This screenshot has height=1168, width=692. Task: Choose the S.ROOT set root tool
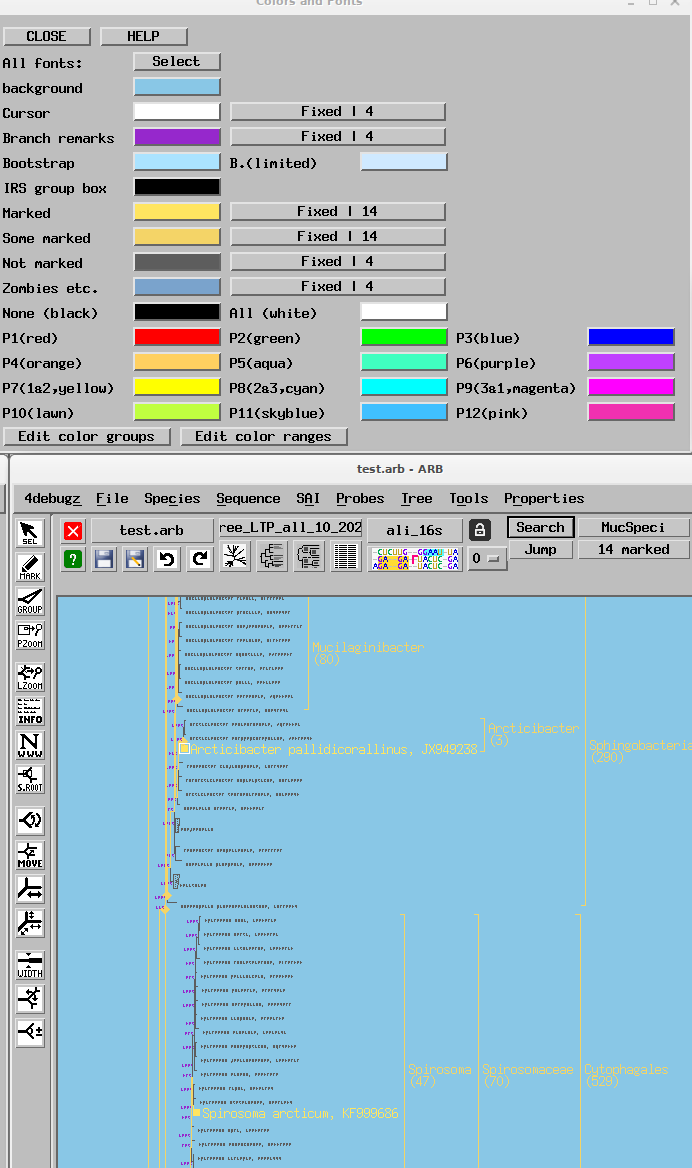[x=30, y=779]
